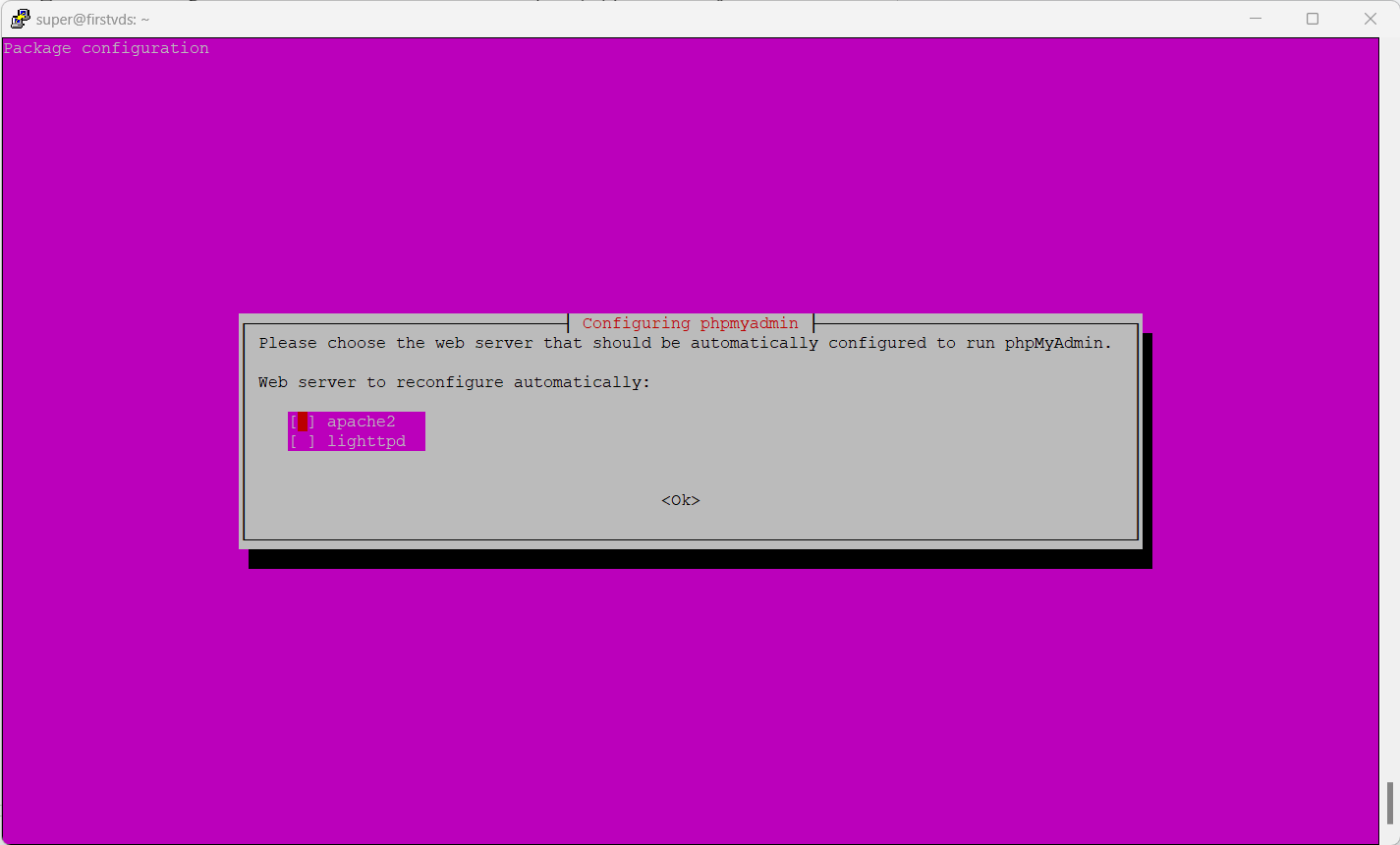Image resolution: width=1400 pixels, height=845 pixels.
Task: Click the PuTTY icon in the title bar
Action: pyautogui.click(x=20, y=19)
